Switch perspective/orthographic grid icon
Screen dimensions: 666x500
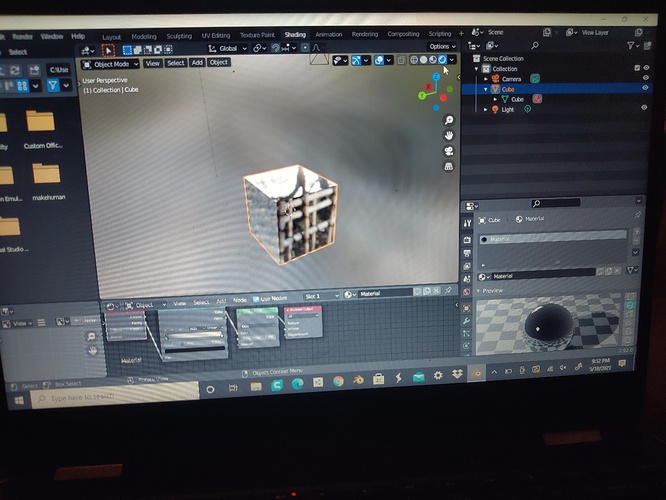pyautogui.click(x=449, y=166)
